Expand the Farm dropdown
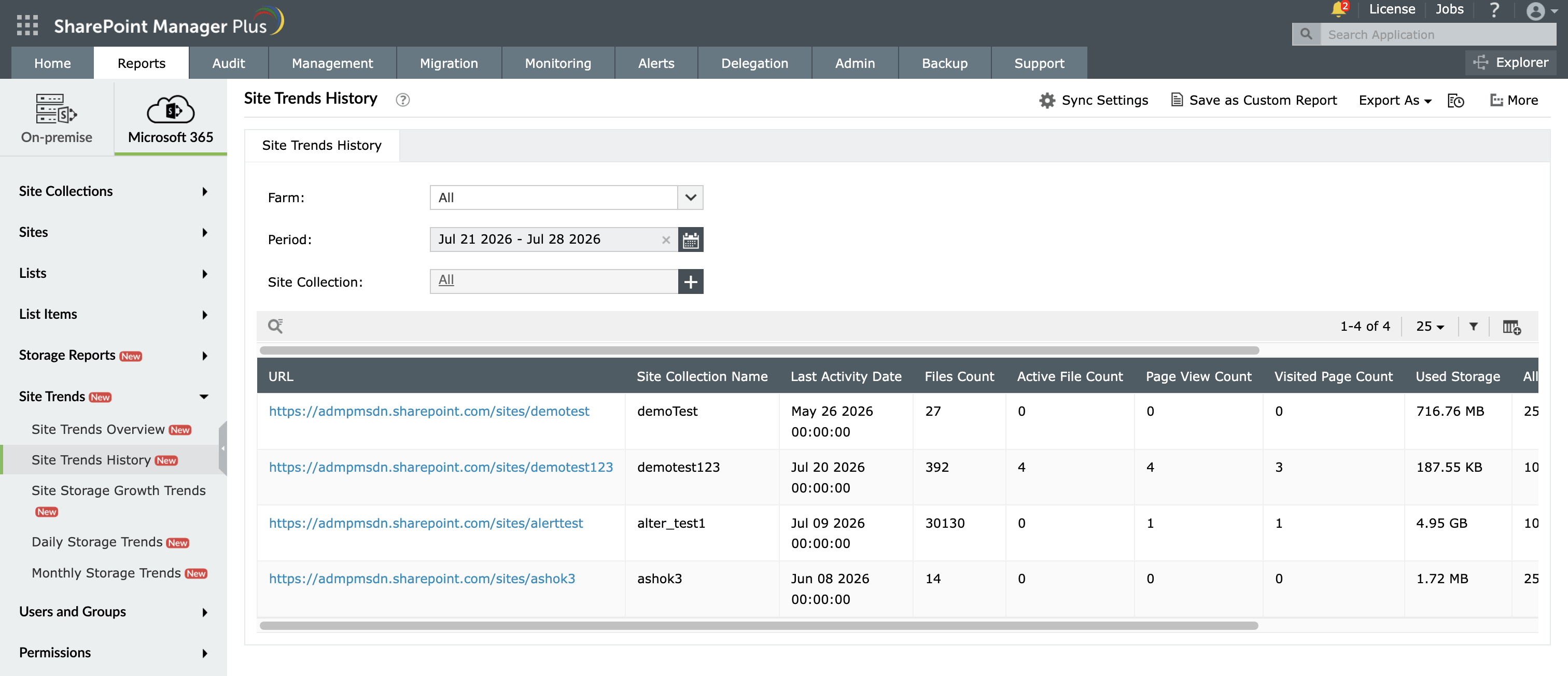Image resolution: width=1568 pixels, height=676 pixels. coord(690,198)
